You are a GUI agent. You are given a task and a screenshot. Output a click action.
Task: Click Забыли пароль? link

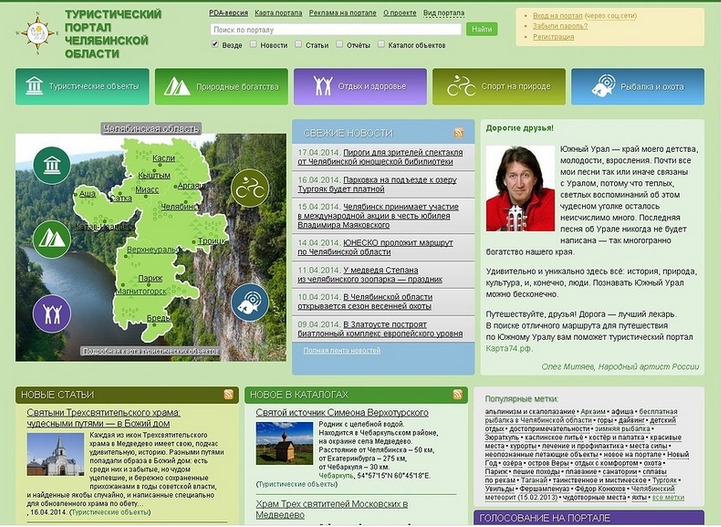(x=560, y=26)
